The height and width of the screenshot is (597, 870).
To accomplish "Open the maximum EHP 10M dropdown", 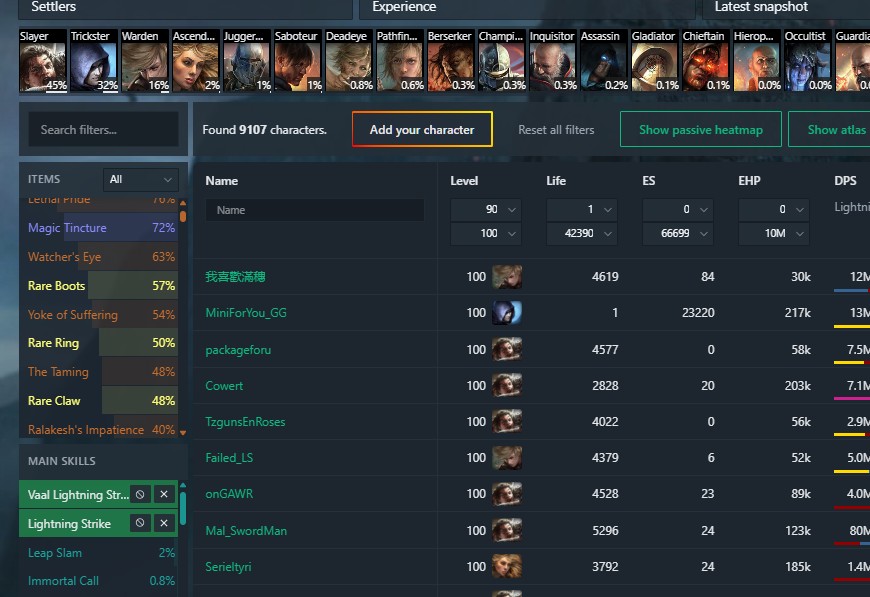I will click(x=773, y=234).
